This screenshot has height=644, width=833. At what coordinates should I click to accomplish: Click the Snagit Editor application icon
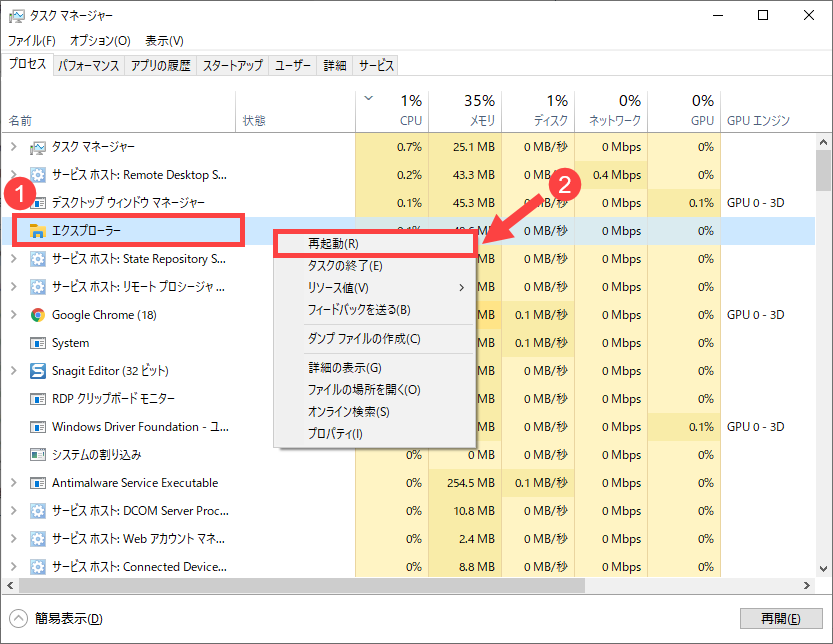point(36,371)
